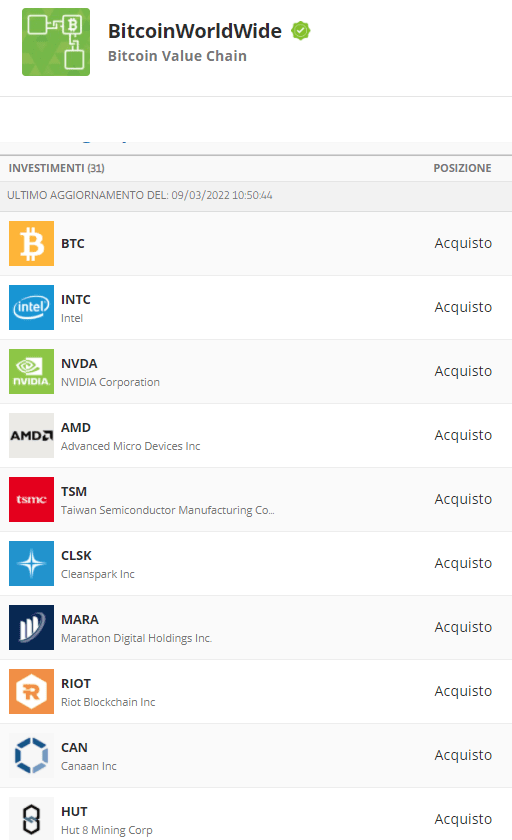The width and height of the screenshot is (512, 840).
Task: Click the MARA ticker label
Action: tap(80, 620)
